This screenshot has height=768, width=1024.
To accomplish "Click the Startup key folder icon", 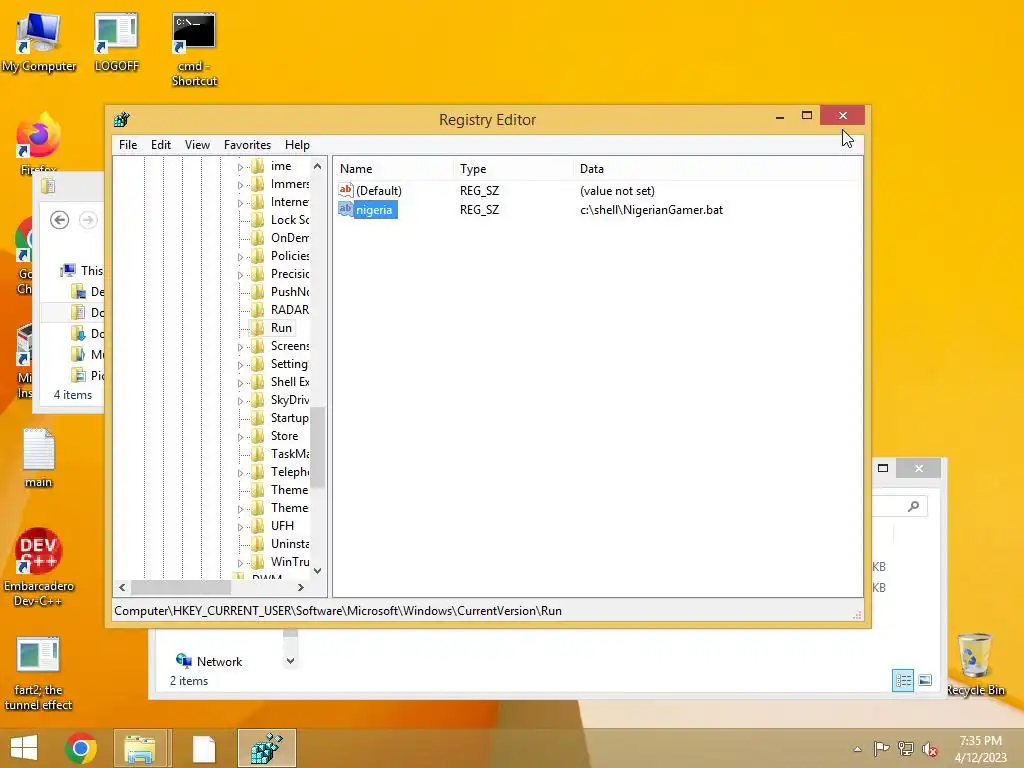I will [259, 417].
